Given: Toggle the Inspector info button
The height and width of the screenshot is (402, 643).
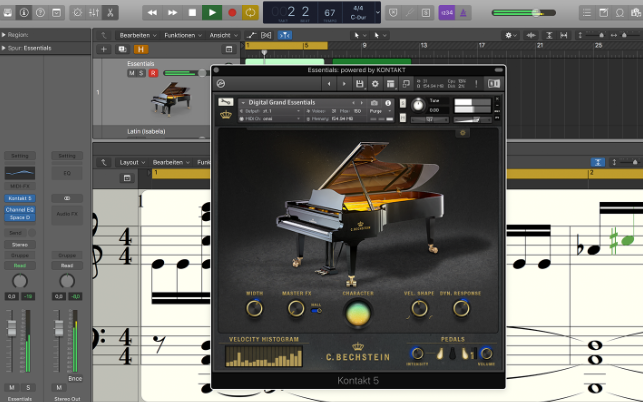Looking at the screenshot, I should 24,13.
